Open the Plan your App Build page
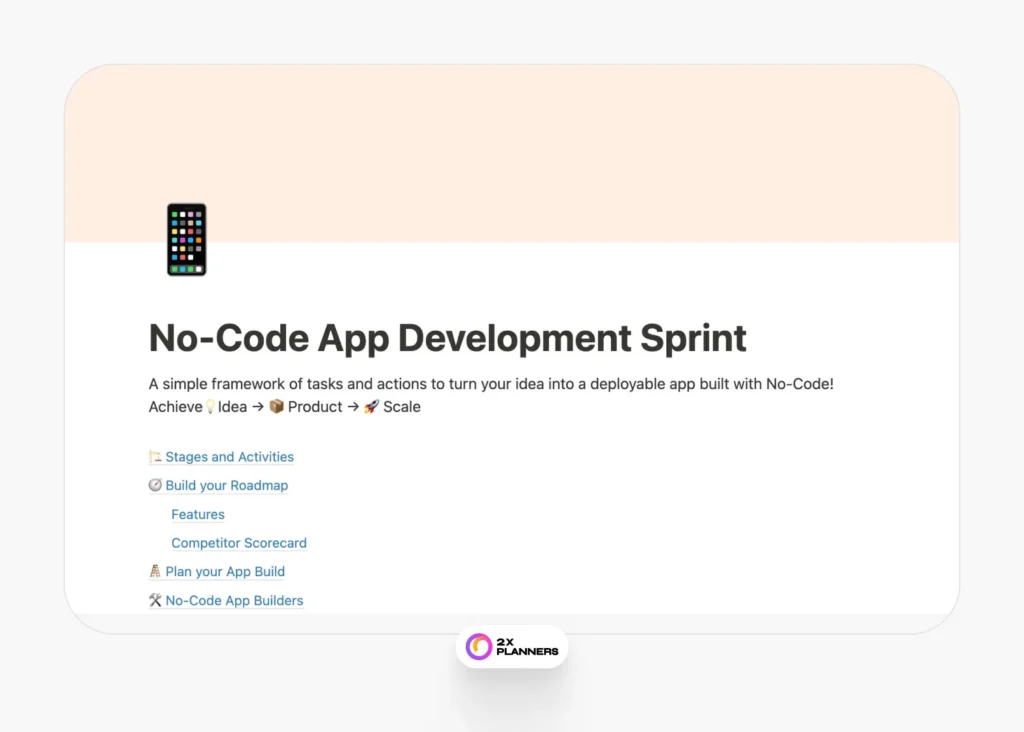 coord(225,571)
